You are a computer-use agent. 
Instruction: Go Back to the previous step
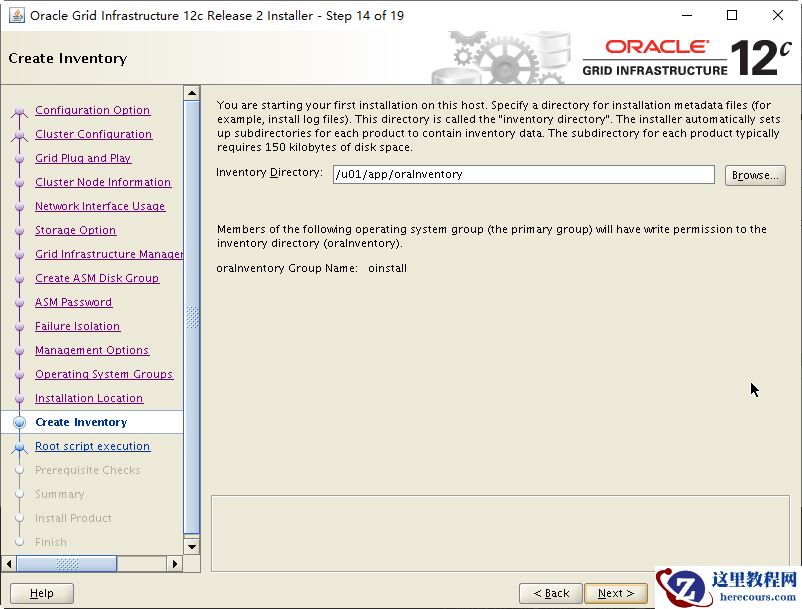coord(551,593)
